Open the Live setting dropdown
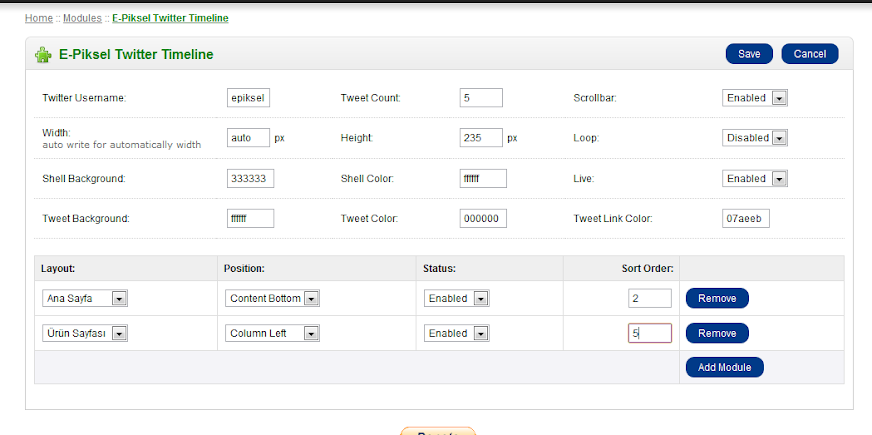Screen dimensions: 872x435 (x=755, y=178)
